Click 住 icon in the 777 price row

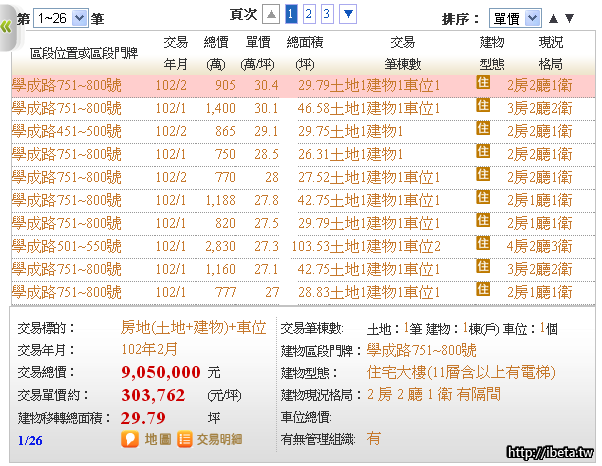482,290
